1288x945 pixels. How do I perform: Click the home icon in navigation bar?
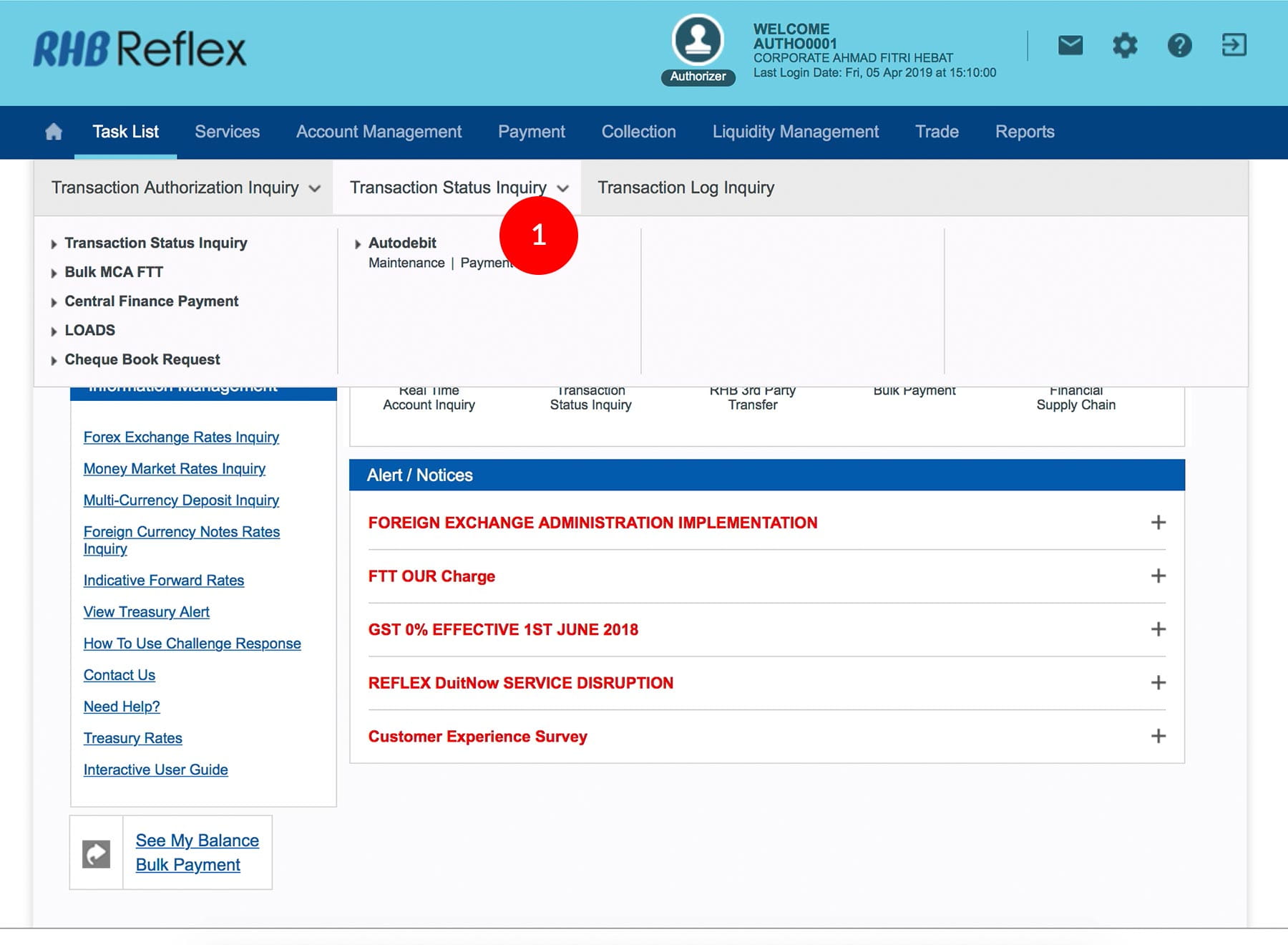click(54, 132)
